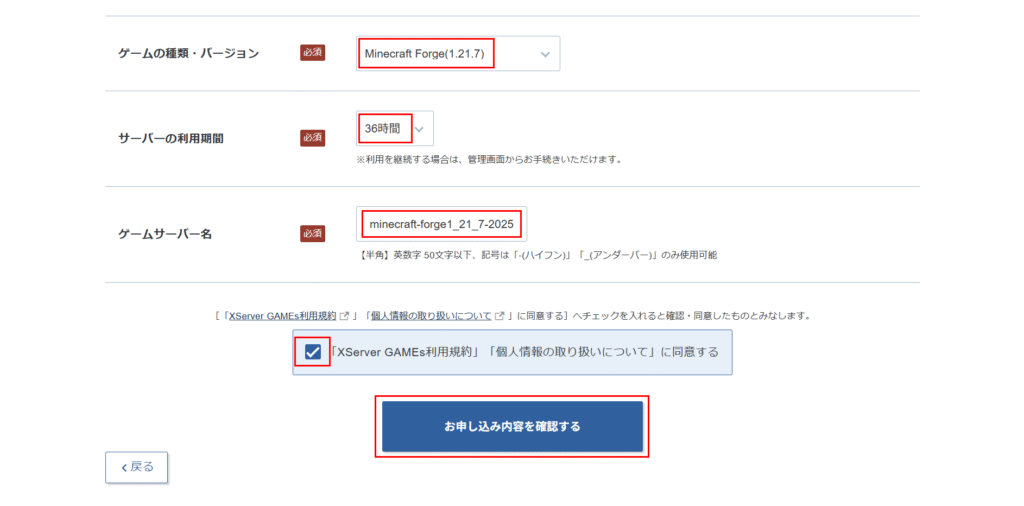Click the chevron arrow in the game version selector
Viewport: 1024px width, 506px height.
545,55
